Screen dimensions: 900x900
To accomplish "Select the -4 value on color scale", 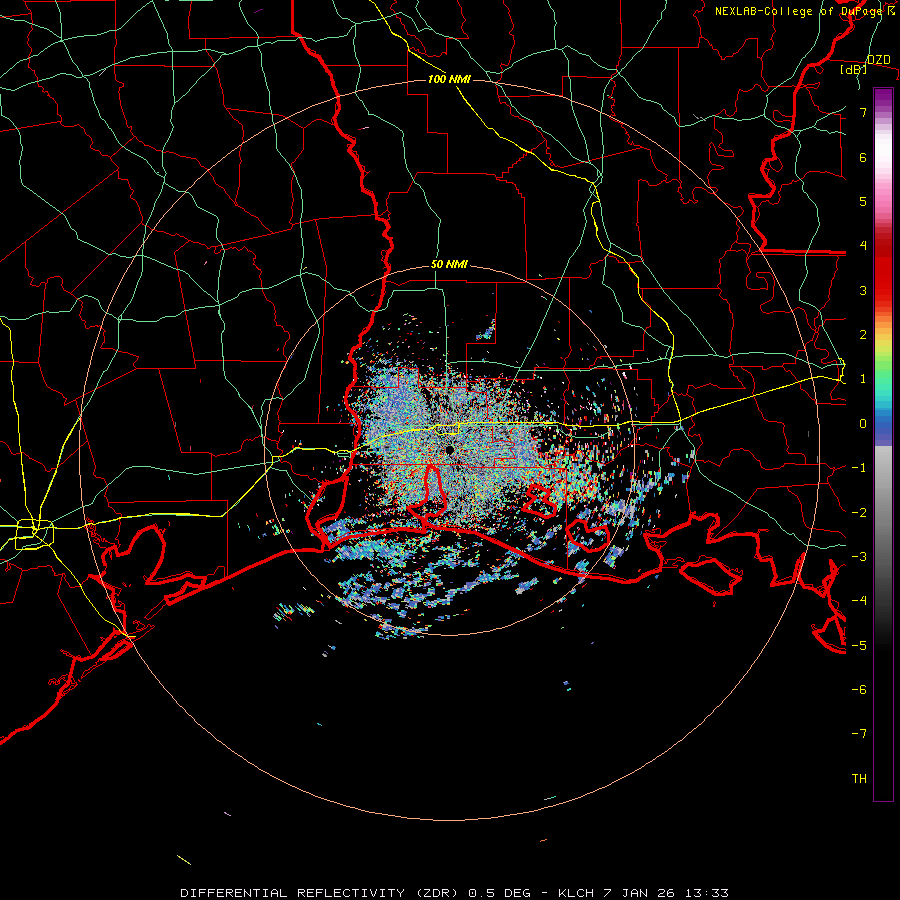I will [859, 601].
